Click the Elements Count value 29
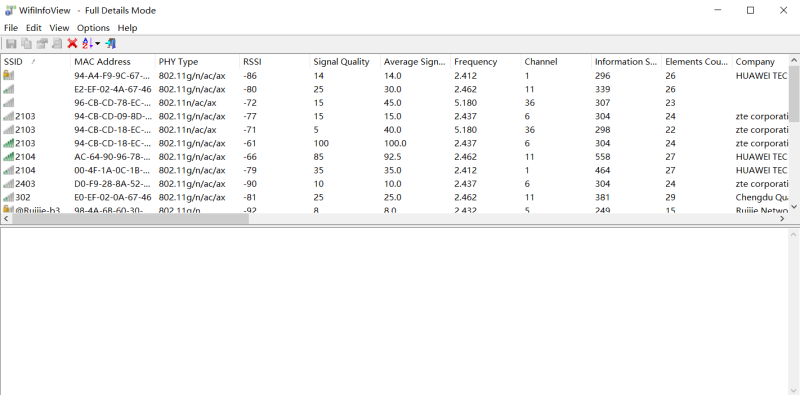This screenshot has width=800, height=395. [x=670, y=198]
